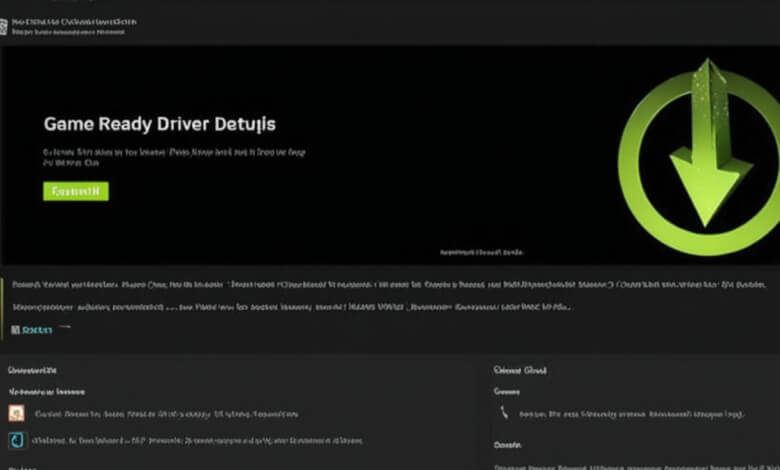Click the yellow vertical bar beside the paragraph
Screen dimensions: 780x470
tap(2, 309)
